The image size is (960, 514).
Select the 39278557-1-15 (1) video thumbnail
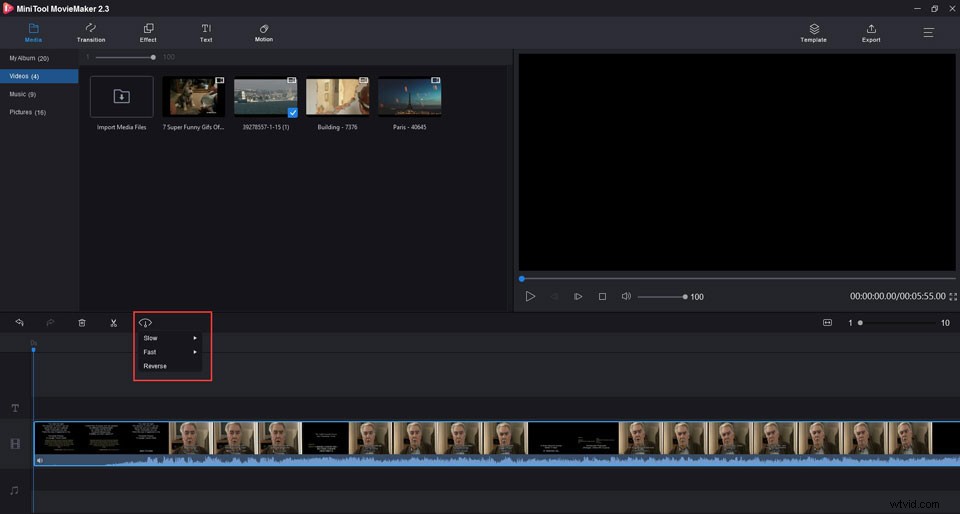266,97
